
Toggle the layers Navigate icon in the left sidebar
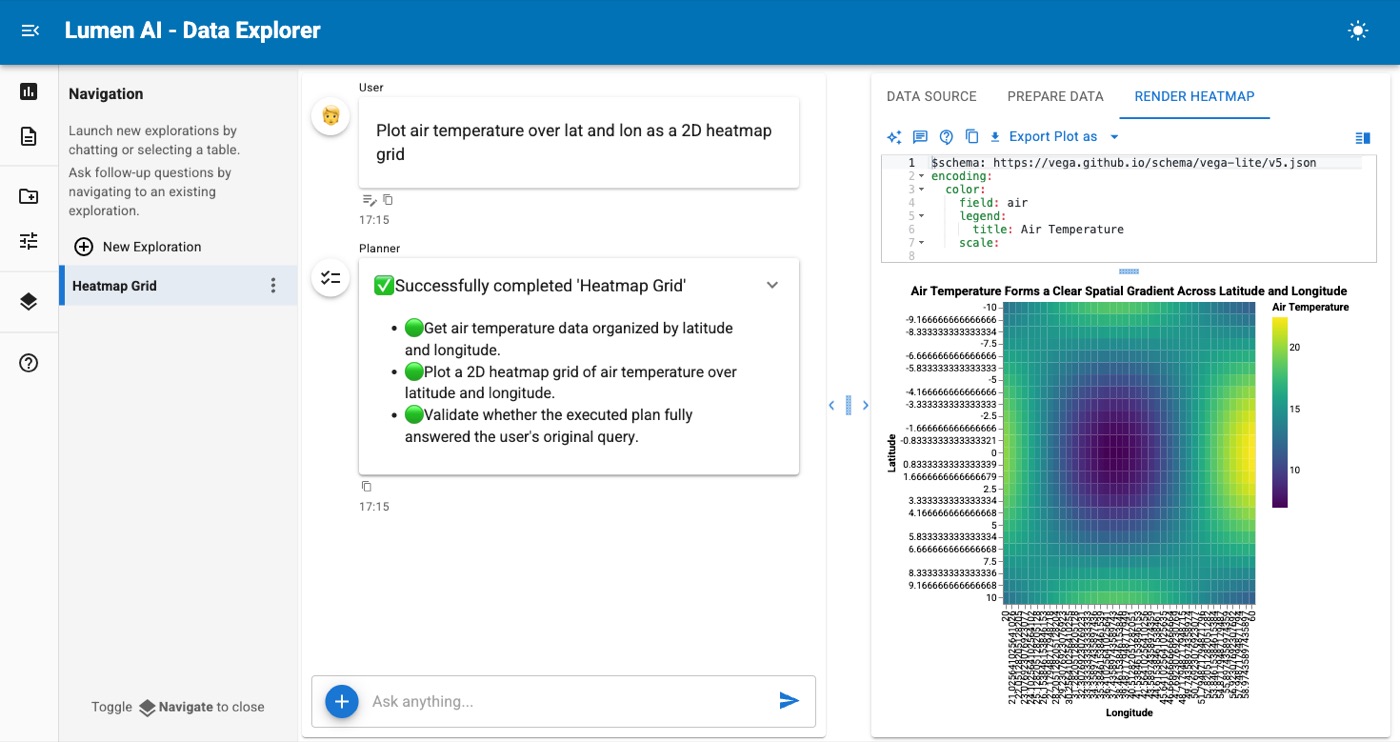tap(29, 302)
